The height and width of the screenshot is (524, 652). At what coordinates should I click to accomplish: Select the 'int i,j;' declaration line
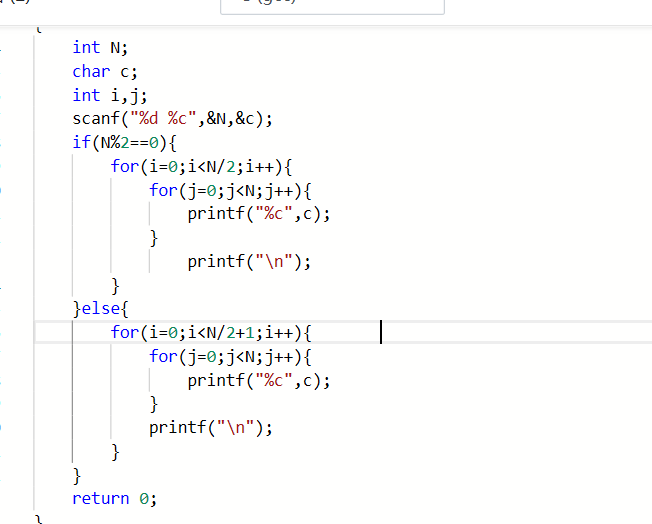click(x=110, y=95)
